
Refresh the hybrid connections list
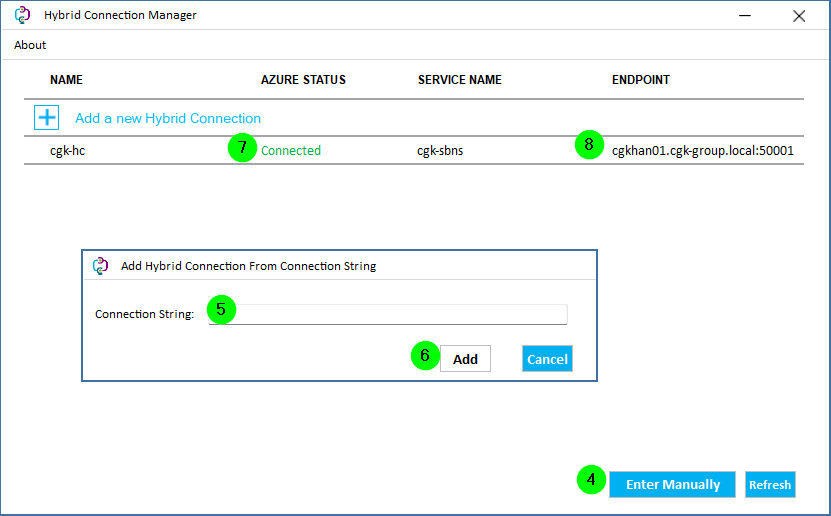tap(770, 484)
